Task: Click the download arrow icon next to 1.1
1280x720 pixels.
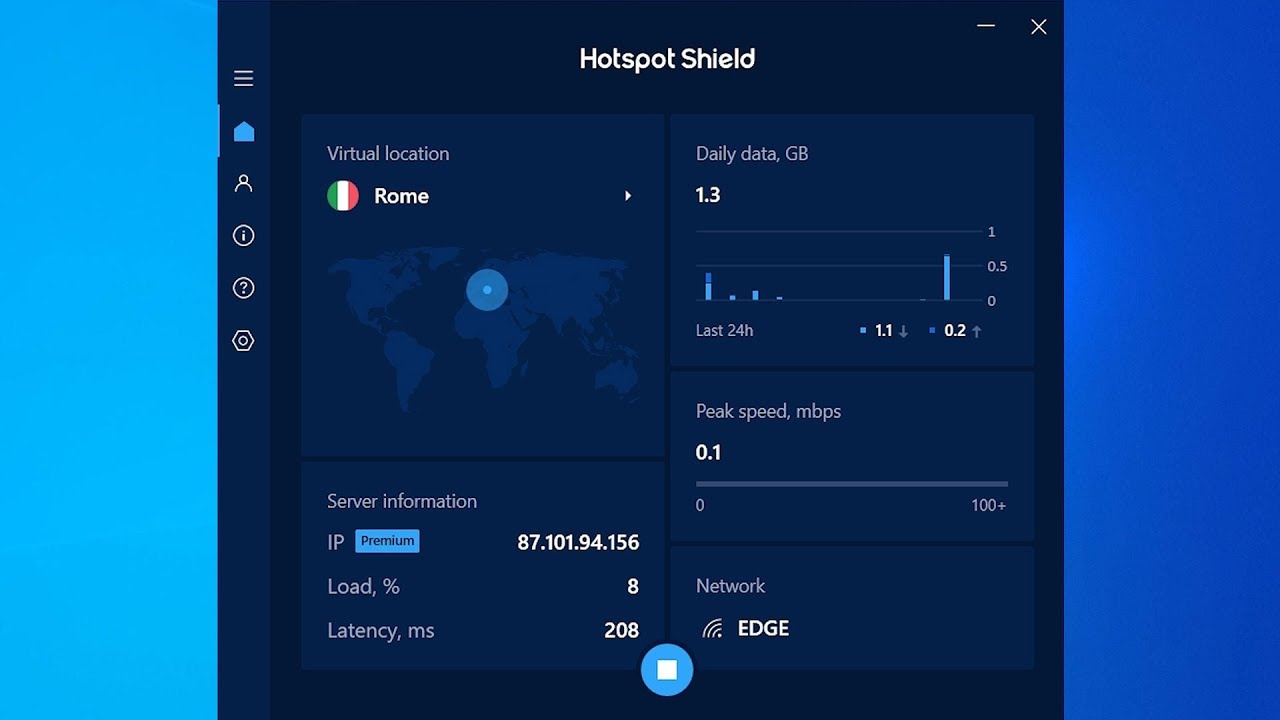Action: 903,331
